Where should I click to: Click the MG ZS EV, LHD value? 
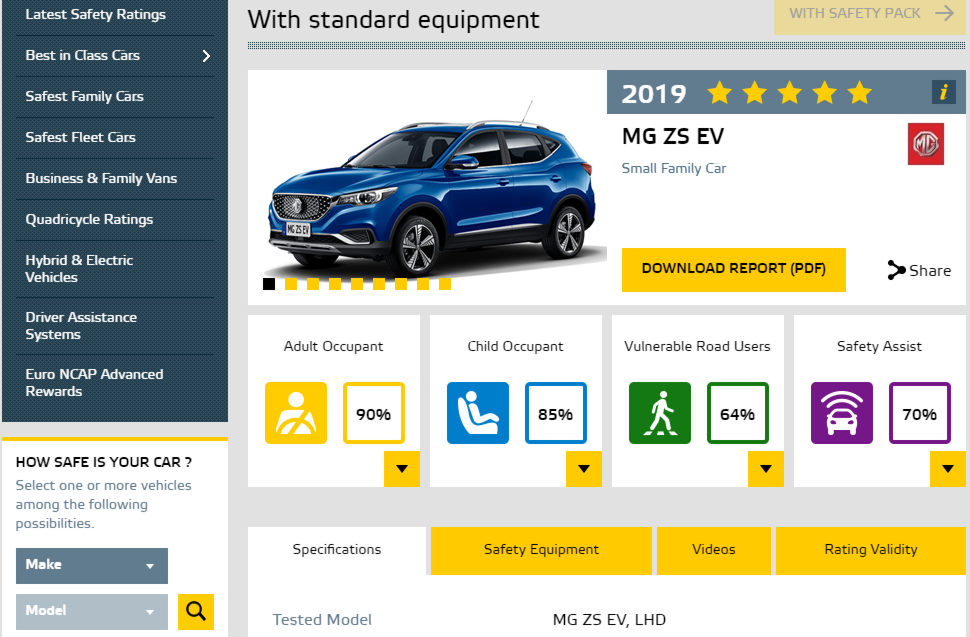[x=609, y=620]
